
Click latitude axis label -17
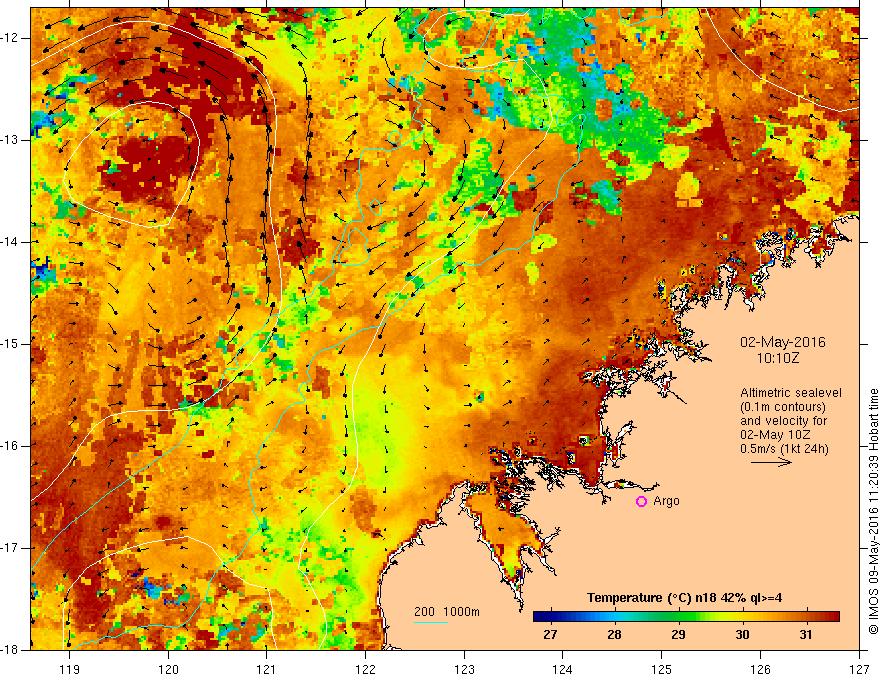tap(11, 548)
